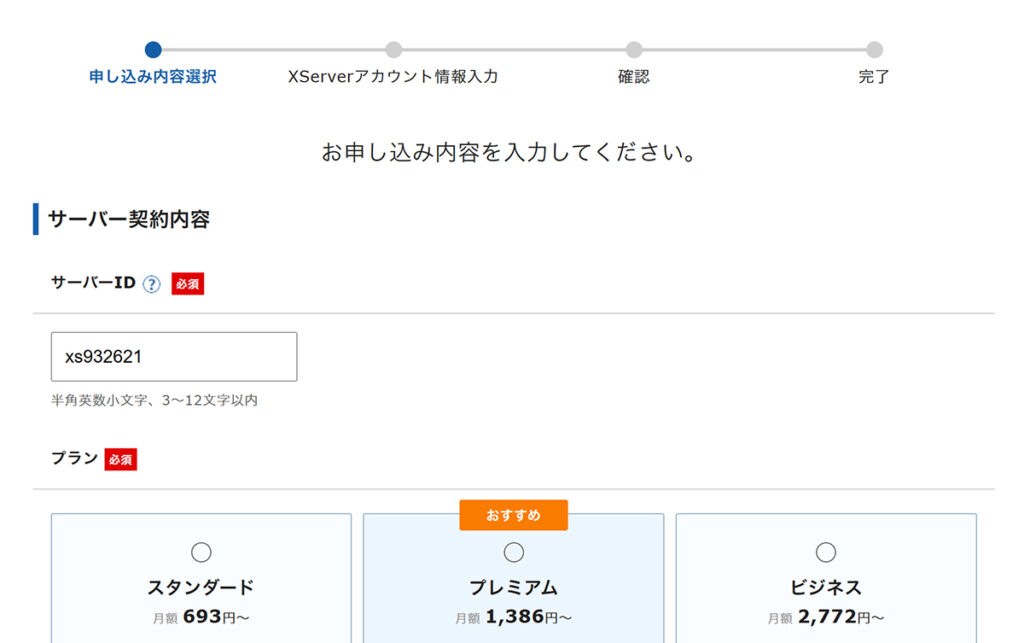Click the red 必須 badge beside プラン
The width and height of the screenshot is (1024, 643).
120,459
